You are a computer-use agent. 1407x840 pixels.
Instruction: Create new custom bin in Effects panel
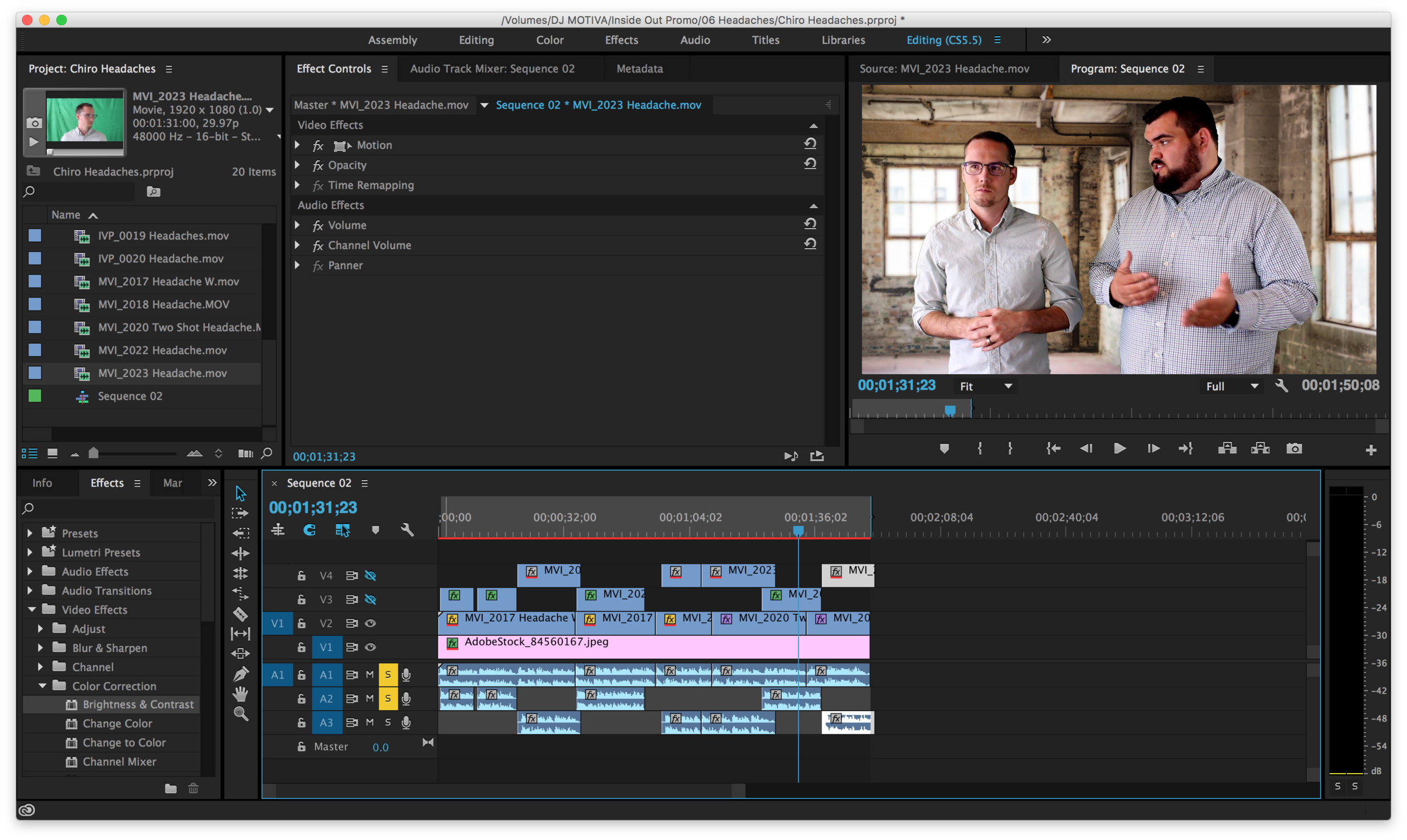pyautogui.click(x=171, y=789)
